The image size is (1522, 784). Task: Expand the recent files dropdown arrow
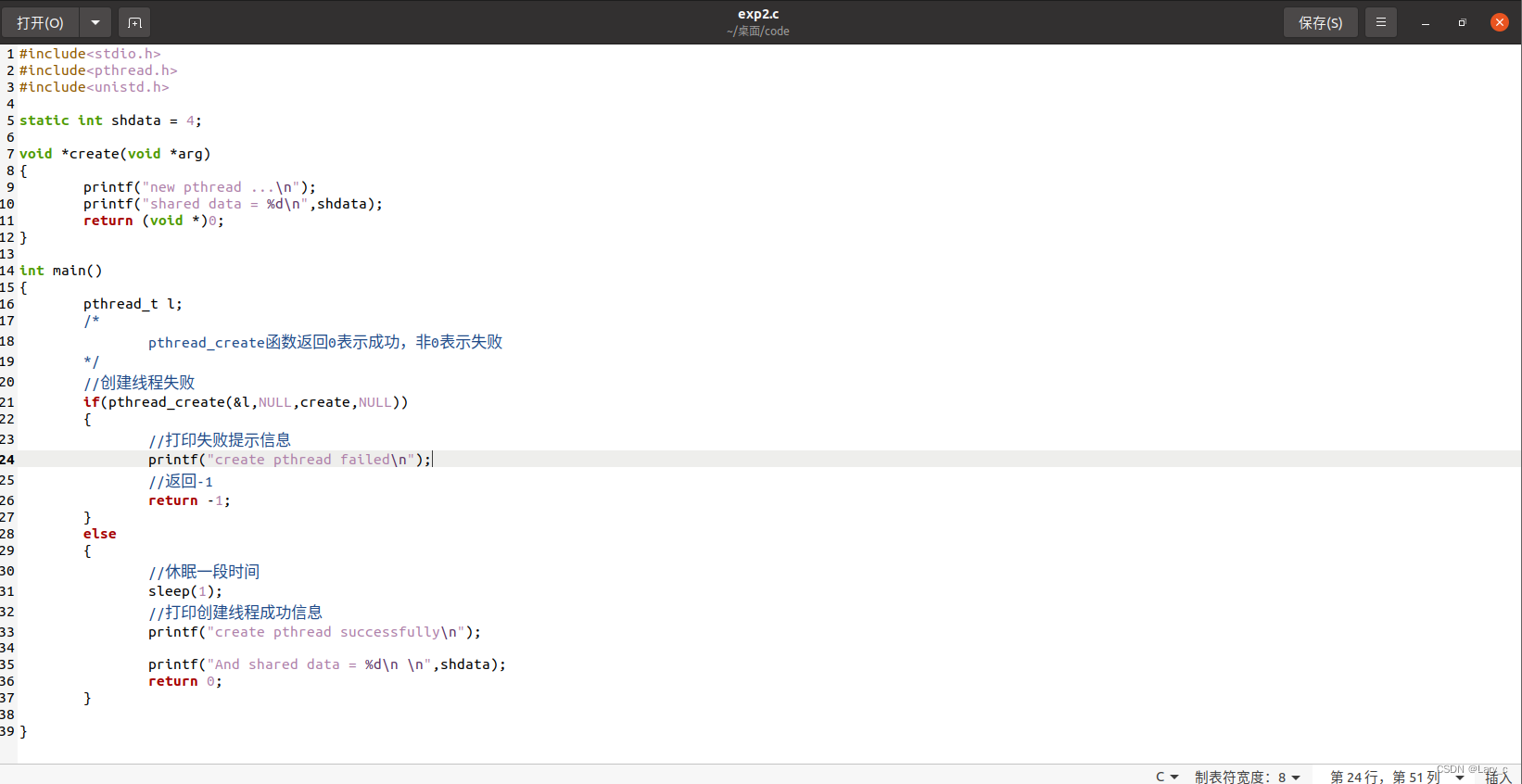95,22
